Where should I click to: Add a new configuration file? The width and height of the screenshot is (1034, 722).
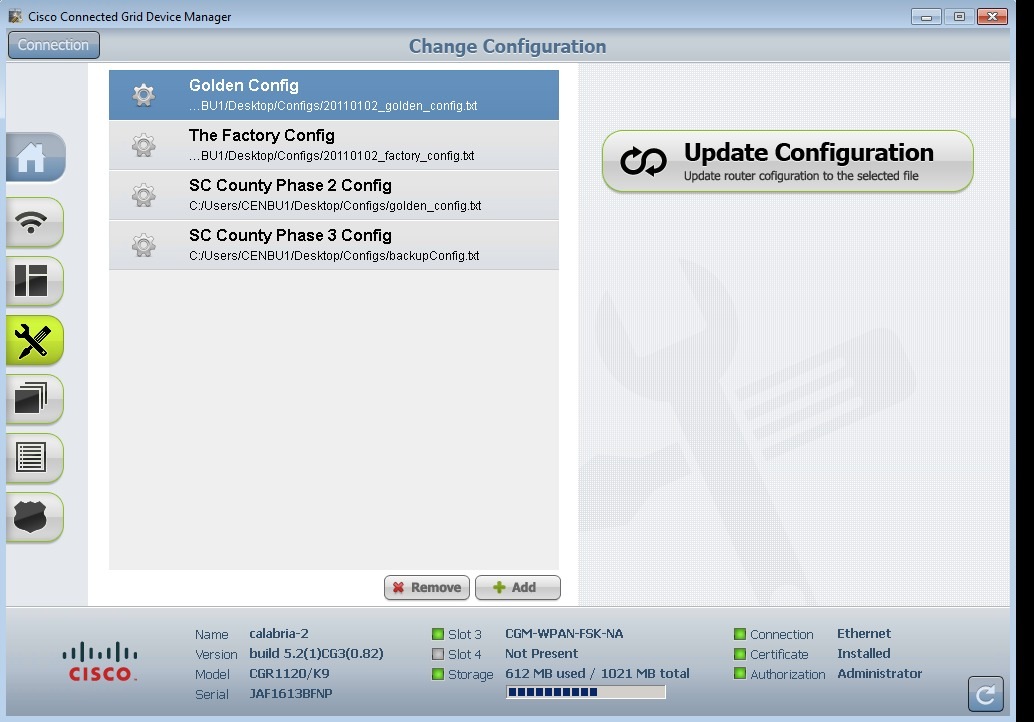click(518, 587)
